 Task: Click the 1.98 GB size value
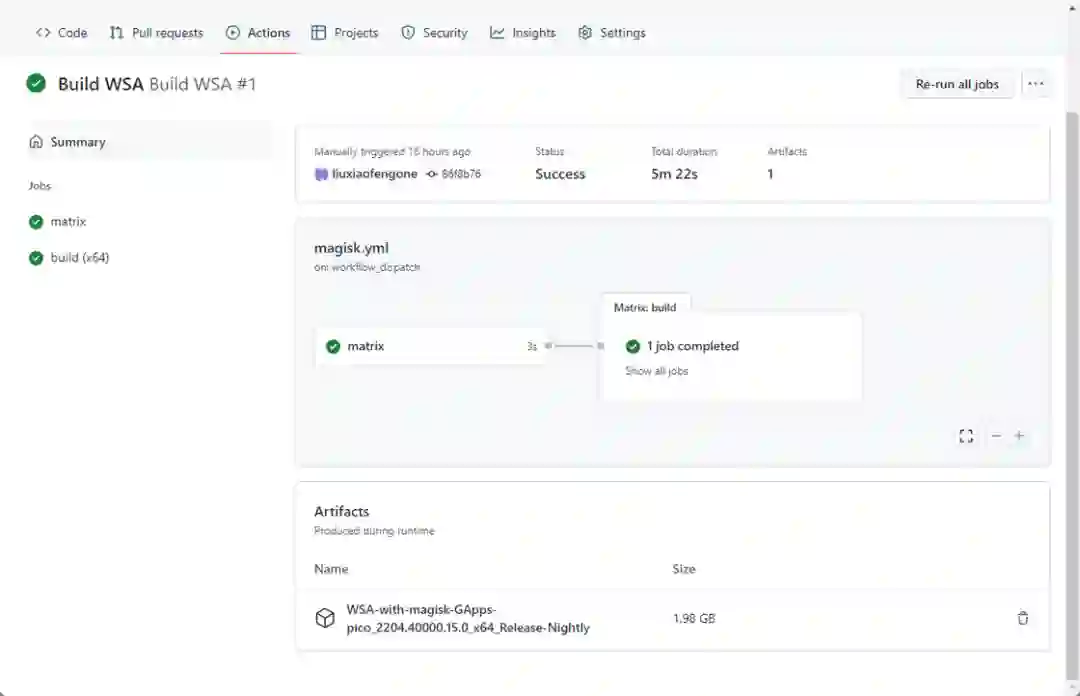coord(694,619)
